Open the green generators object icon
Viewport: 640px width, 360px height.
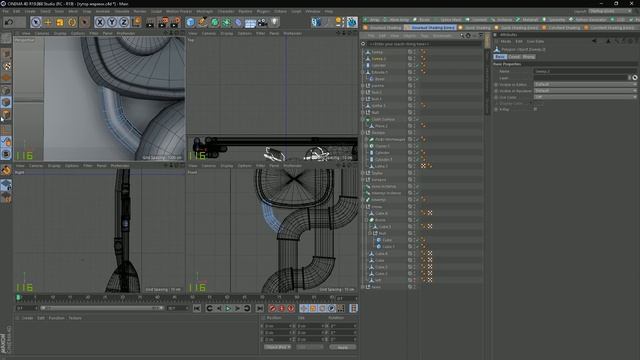coord(214,22)
